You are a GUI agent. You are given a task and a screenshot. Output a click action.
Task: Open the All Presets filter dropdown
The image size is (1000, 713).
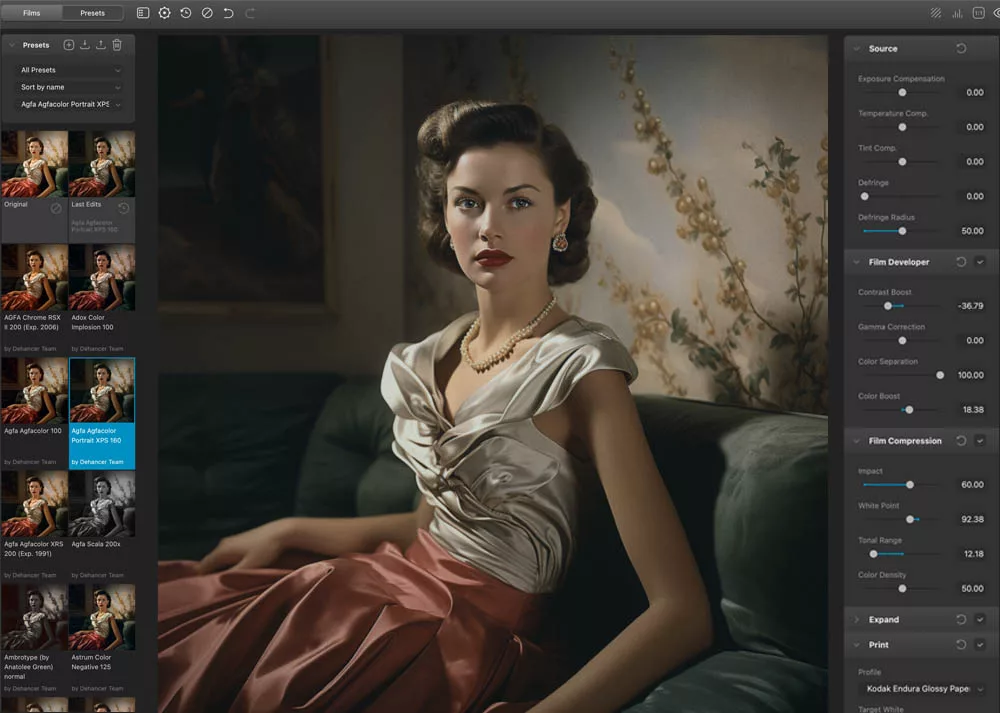[66, 70]
